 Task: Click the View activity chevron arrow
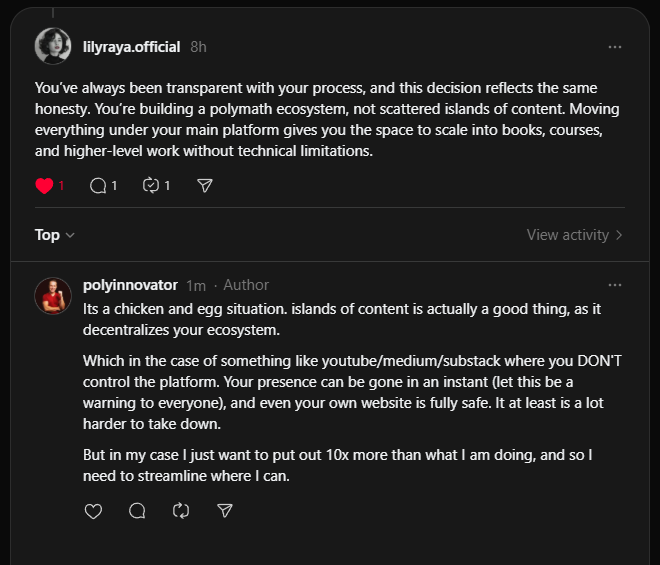[620, 235]
